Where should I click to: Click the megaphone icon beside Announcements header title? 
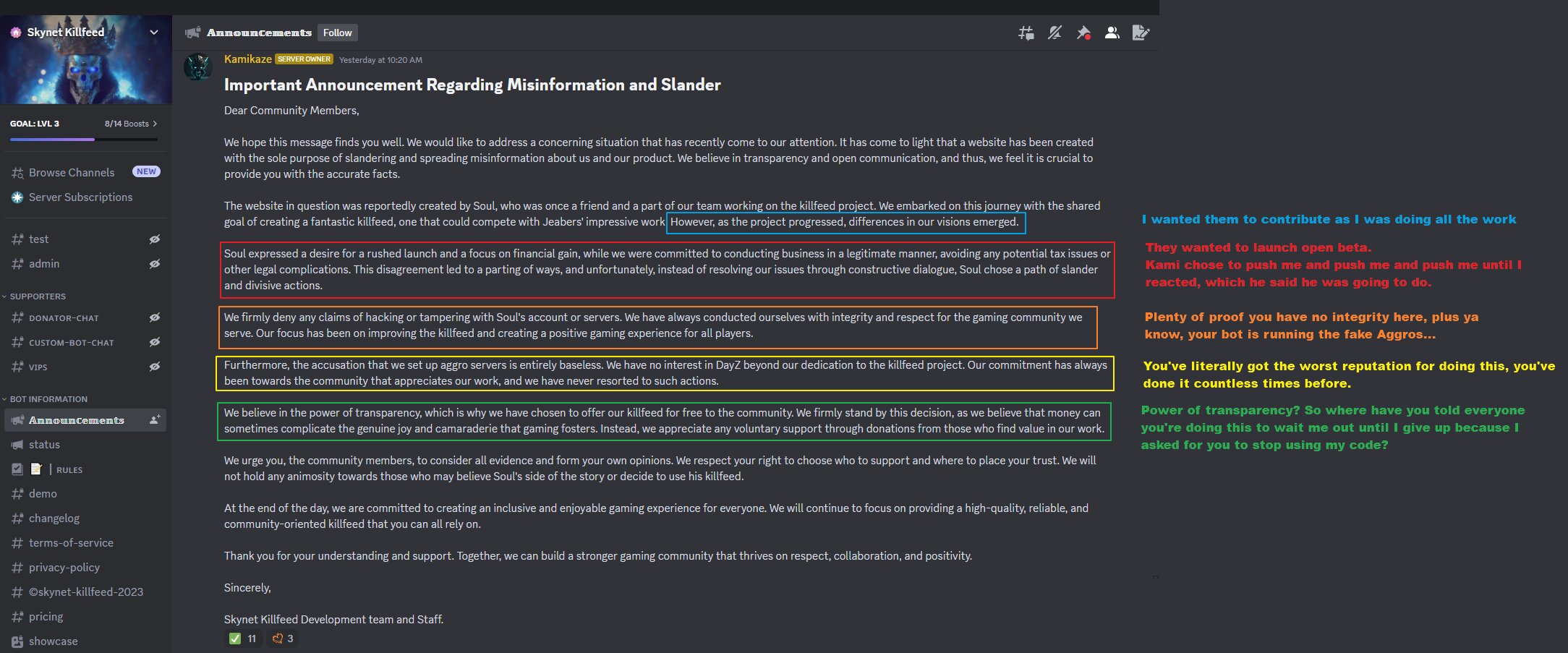[192, 33]
